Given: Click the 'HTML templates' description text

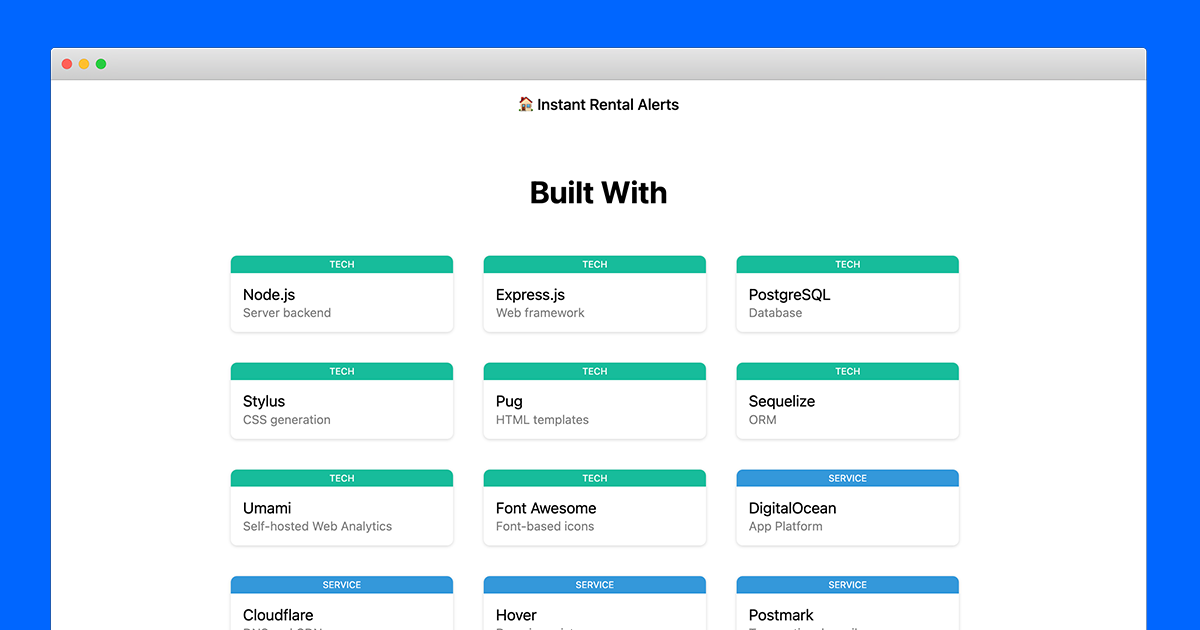Looking at the screenshot, I should click(x=542, y=420).
